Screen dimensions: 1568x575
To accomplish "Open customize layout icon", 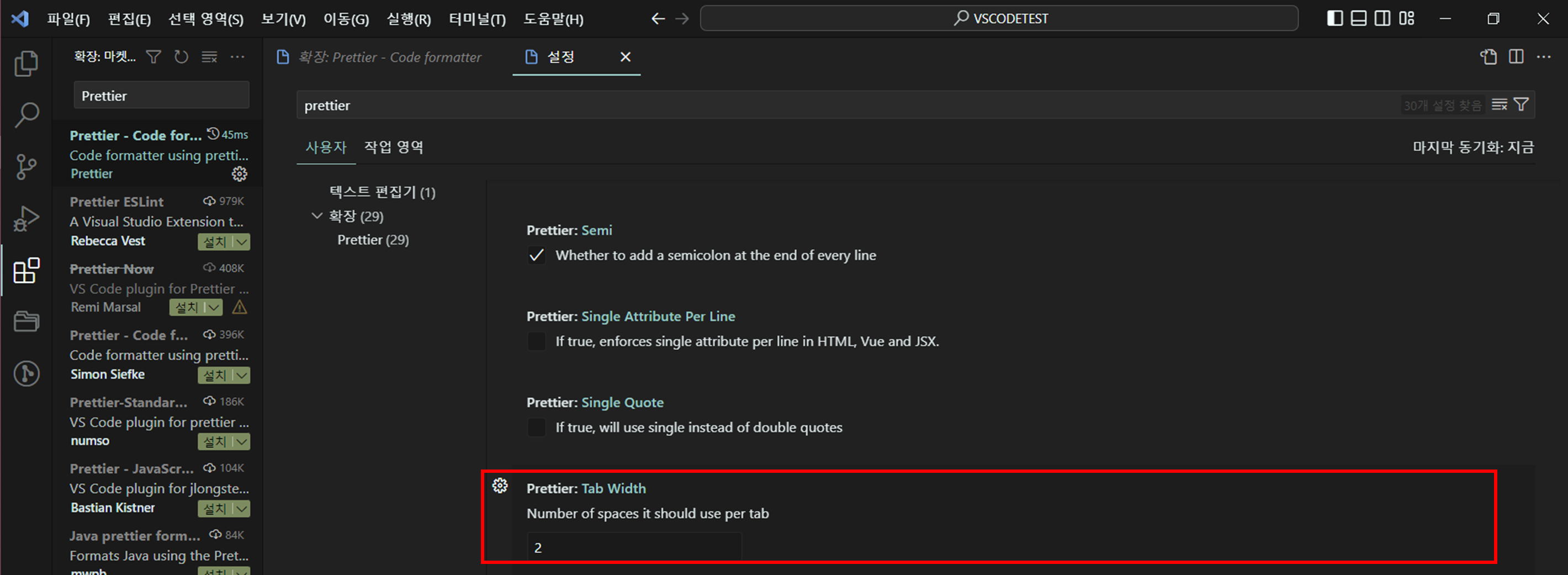I will coord(1407,18).
